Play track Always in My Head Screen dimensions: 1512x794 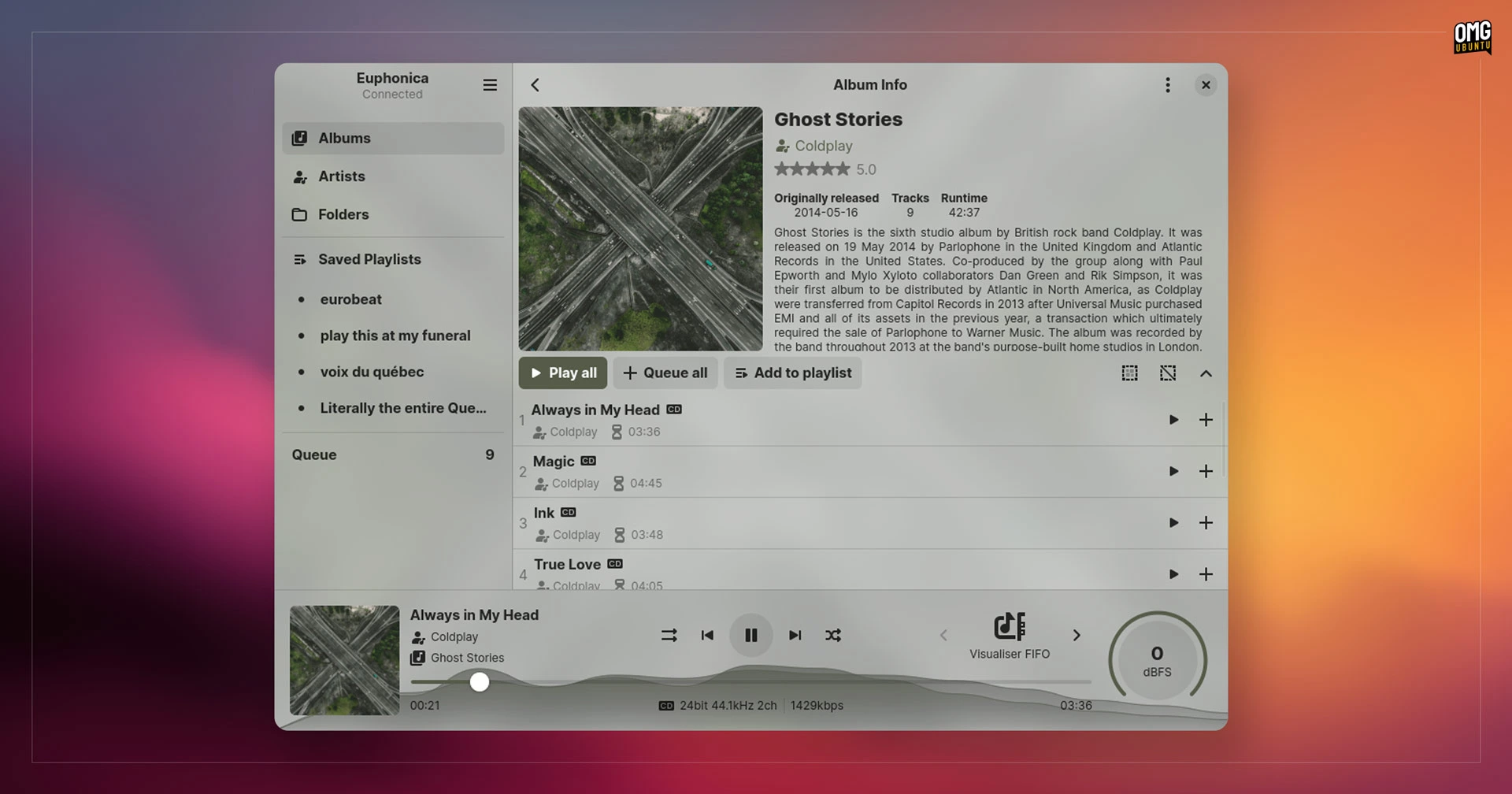pyautogui.click(x=1173, y=420)
